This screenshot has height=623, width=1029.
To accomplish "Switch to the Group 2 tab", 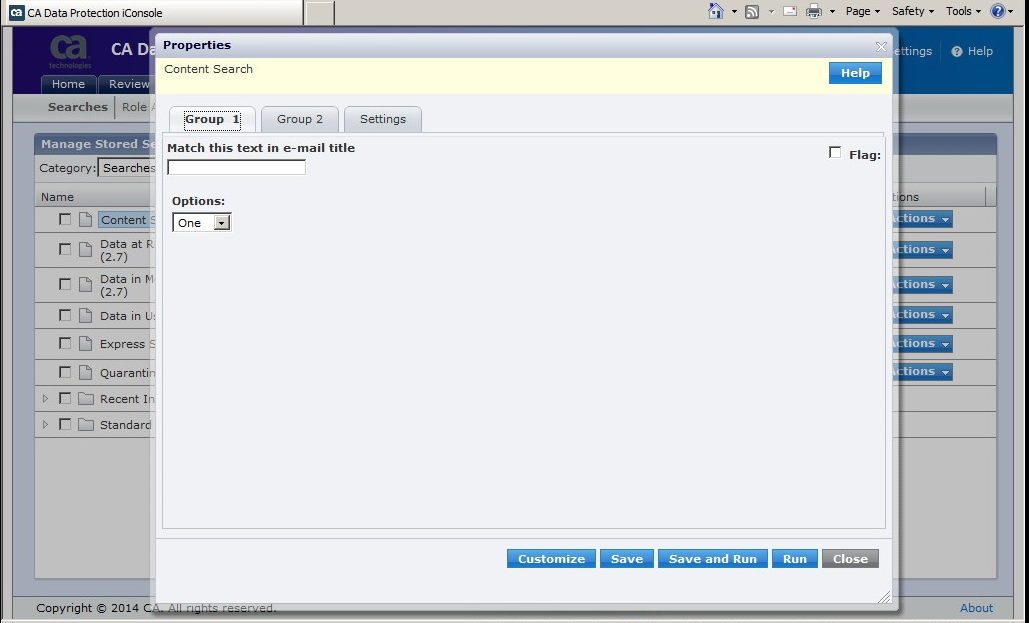I will click(300, 119).
